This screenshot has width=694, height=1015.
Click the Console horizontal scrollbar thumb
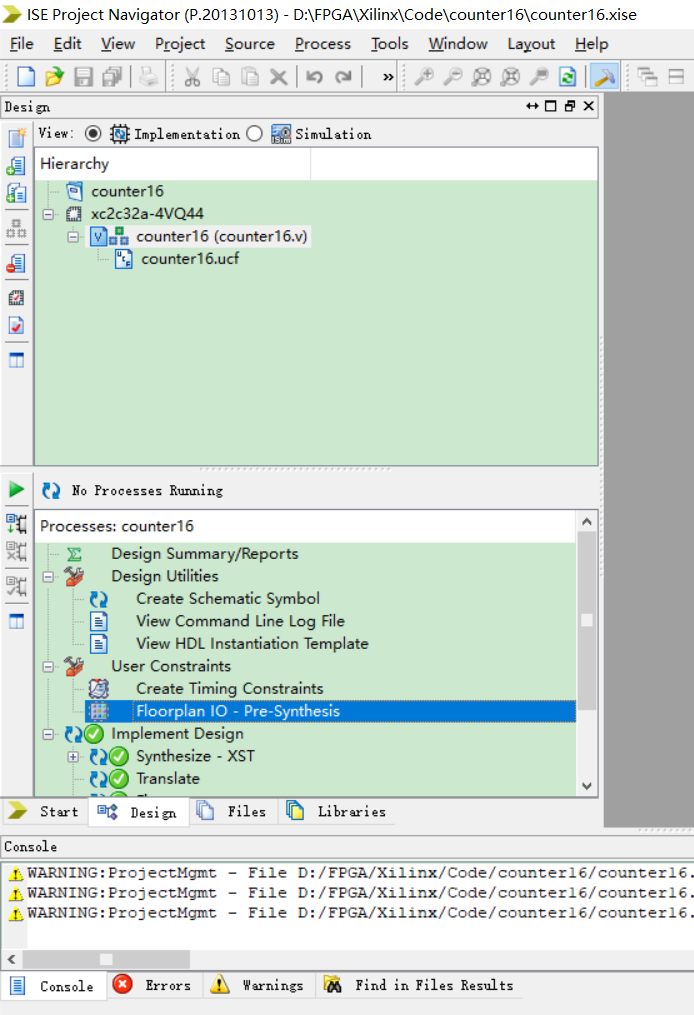click(x=106, y=959)
